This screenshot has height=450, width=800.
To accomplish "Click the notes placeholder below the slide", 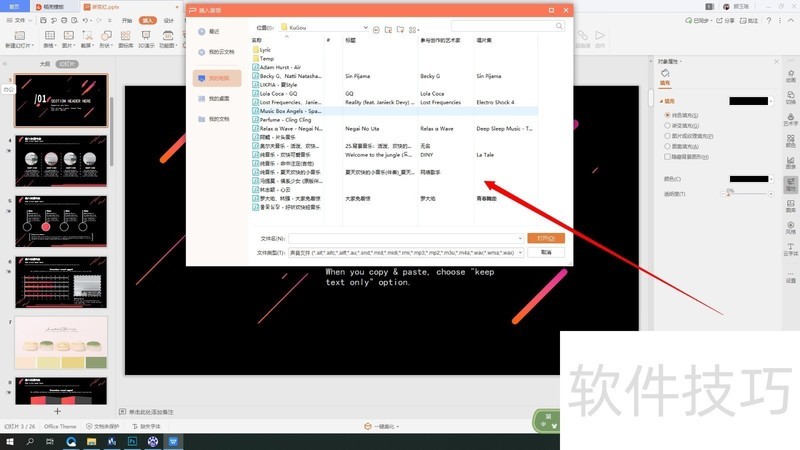I will click(150, 412).
